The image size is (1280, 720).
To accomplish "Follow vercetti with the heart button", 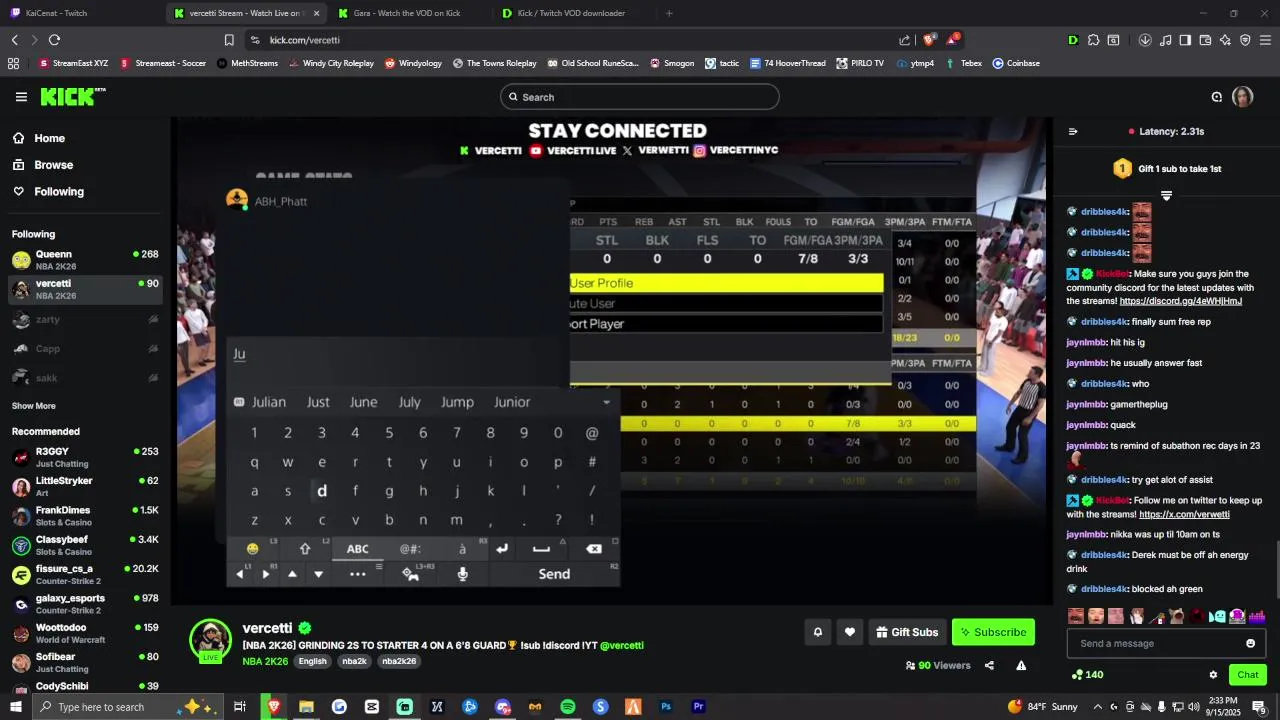I will click(x=850, y=632).
